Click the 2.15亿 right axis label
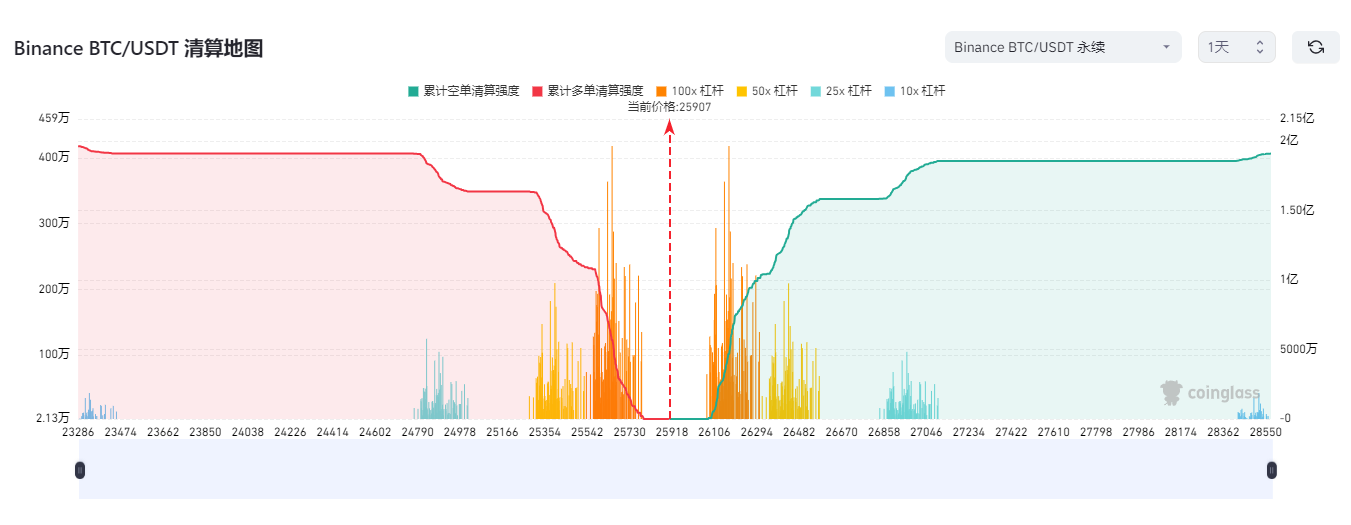The height and width of the screenshot is (525, 1351). [x=1297, y=119]
